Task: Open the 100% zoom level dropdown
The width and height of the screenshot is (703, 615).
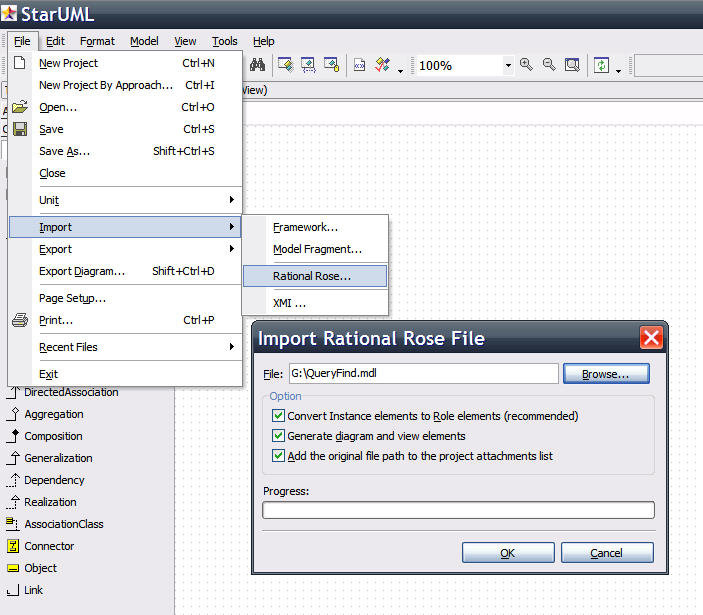Action: coord(508,66)
